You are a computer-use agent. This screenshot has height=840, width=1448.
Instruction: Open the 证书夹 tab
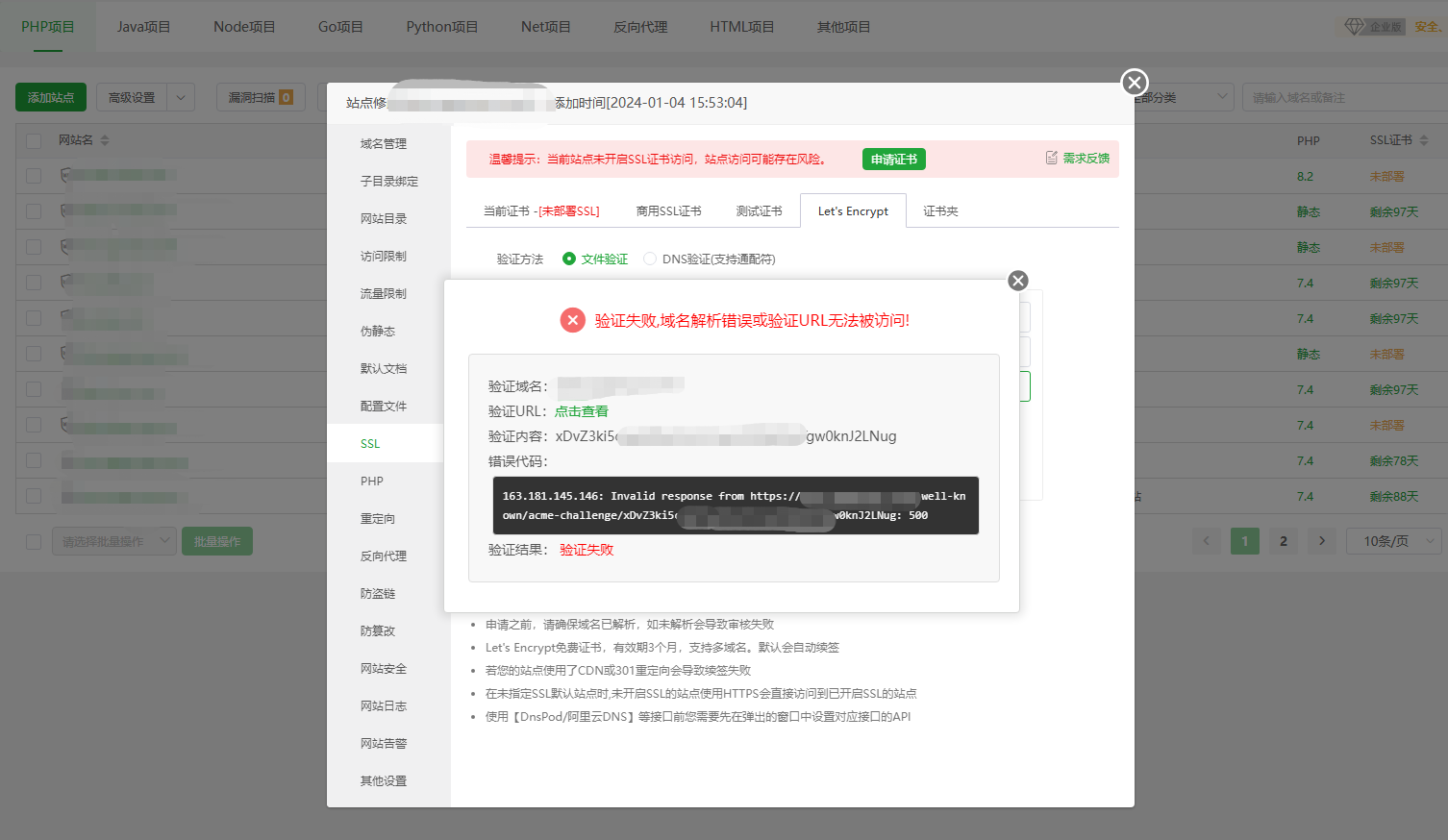pos(940,210)
